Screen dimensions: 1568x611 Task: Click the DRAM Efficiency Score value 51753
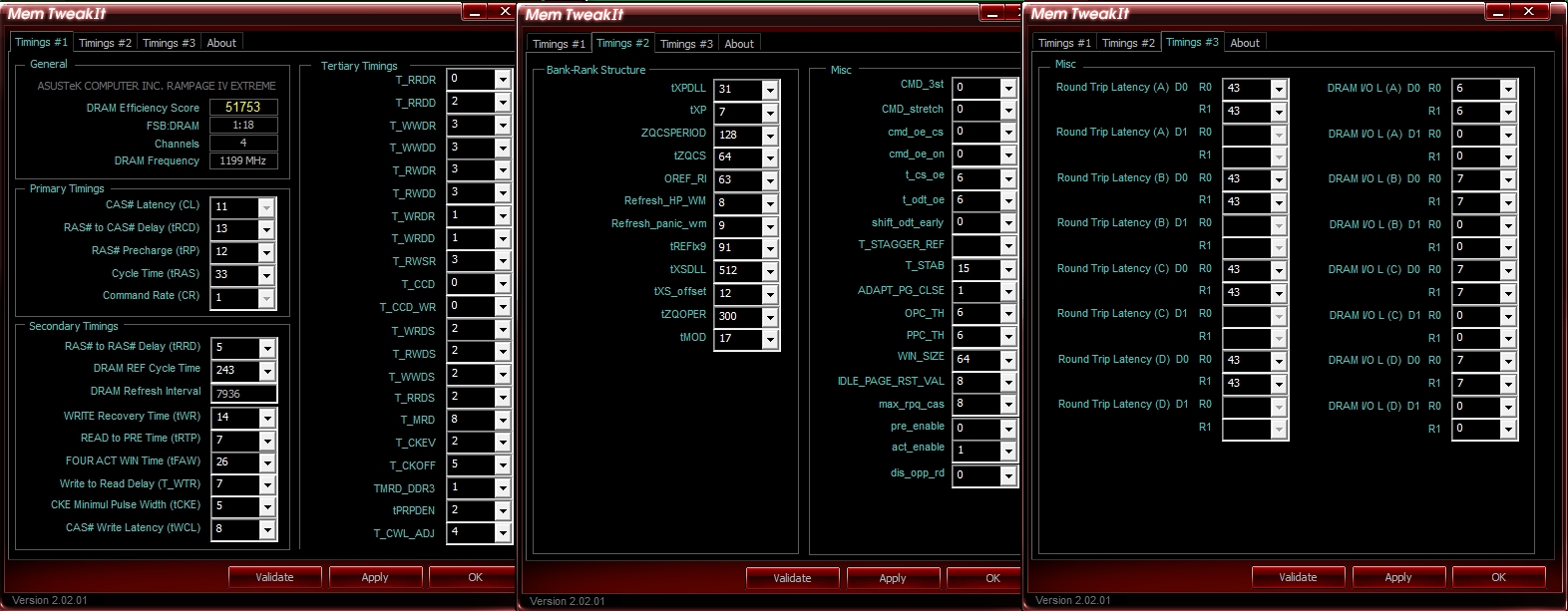pos(242,107)
